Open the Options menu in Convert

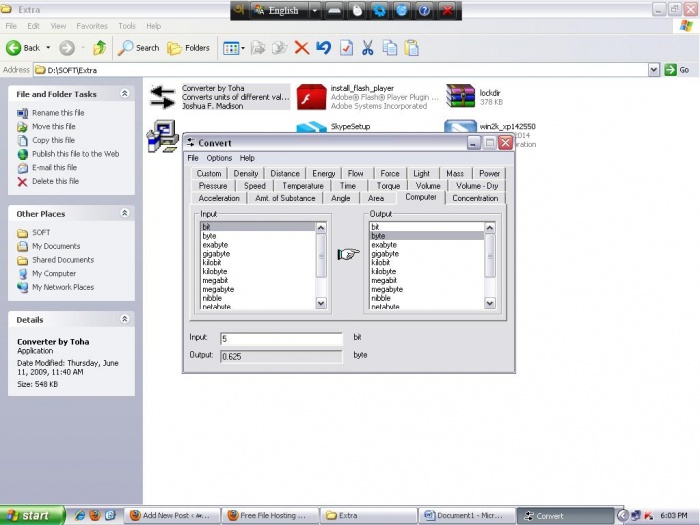pyautogui.click(x=219, y=158)
